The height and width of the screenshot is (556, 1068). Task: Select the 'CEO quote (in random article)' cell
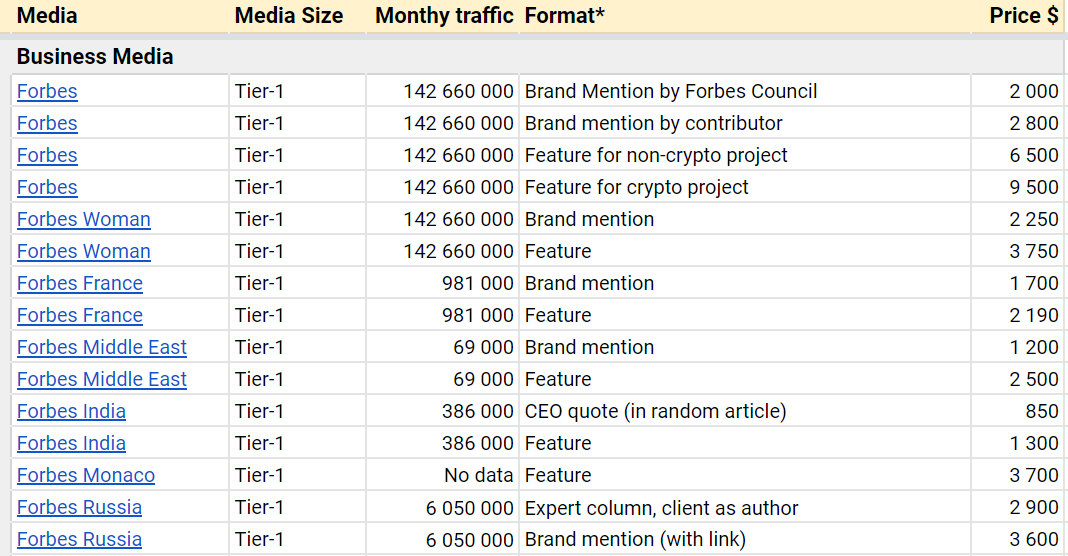pos(744,412)
